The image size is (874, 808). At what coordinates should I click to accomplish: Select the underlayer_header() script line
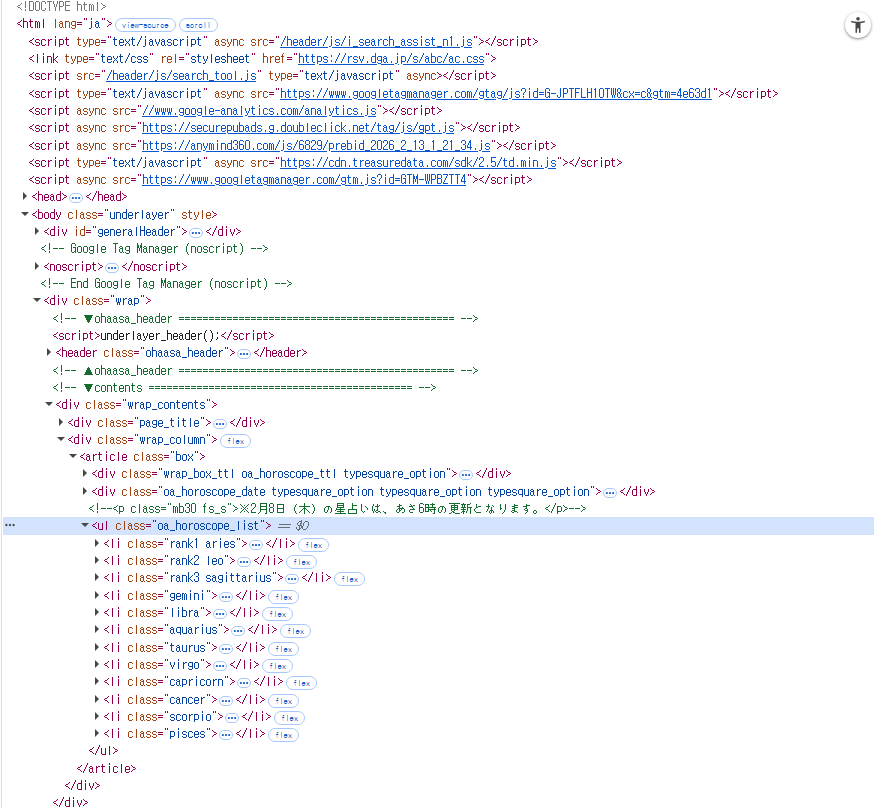point(163,335)
